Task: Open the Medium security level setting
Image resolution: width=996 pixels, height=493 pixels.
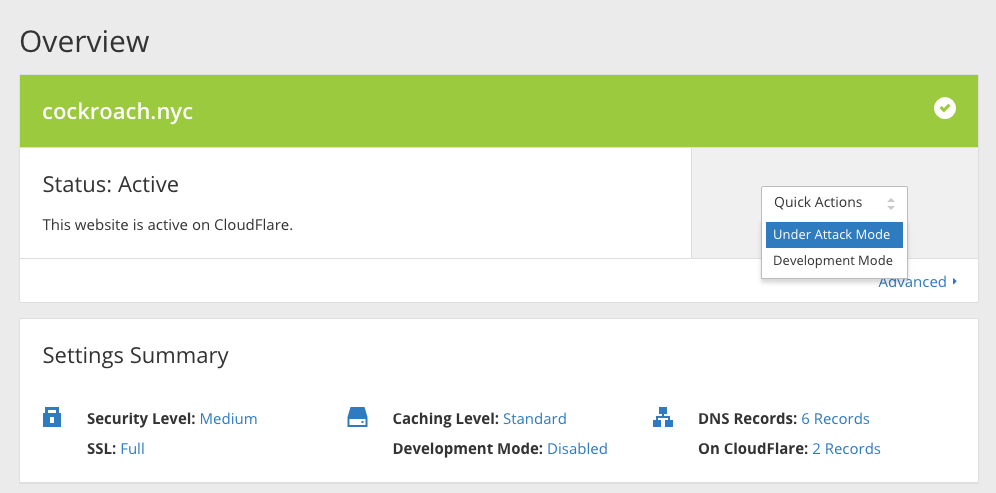Action: click(x=229, y=419)
